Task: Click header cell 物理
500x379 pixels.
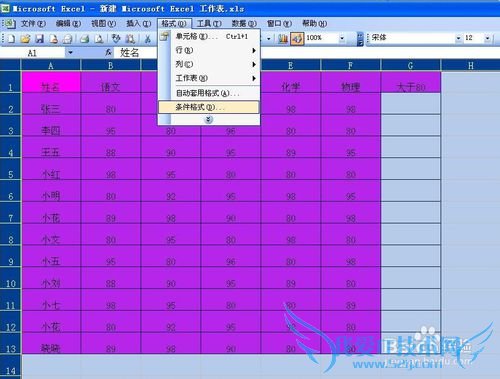Action: (350, 82)
